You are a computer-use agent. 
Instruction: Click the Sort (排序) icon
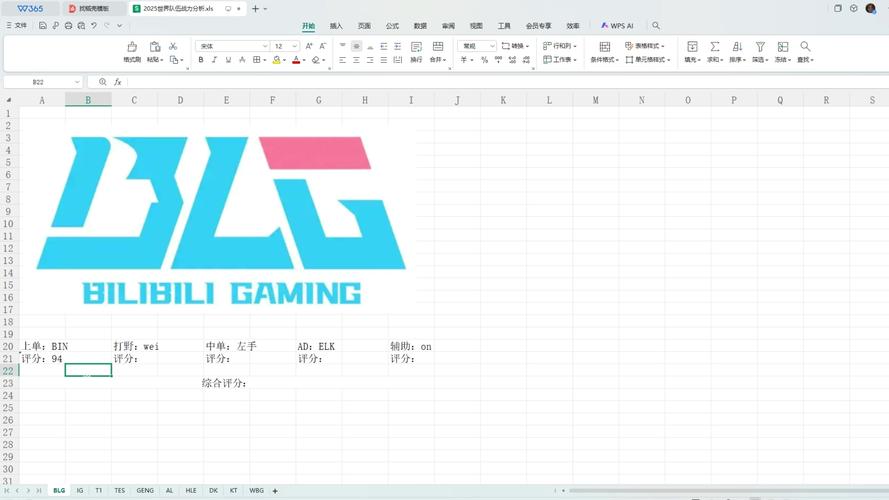point(737,46)
